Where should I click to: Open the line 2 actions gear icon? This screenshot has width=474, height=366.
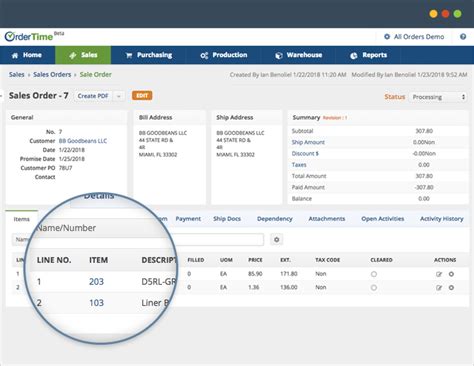[451, 287]
